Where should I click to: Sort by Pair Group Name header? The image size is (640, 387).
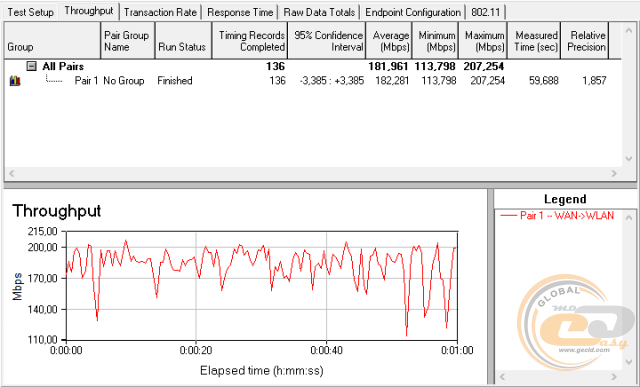(127, 40)
